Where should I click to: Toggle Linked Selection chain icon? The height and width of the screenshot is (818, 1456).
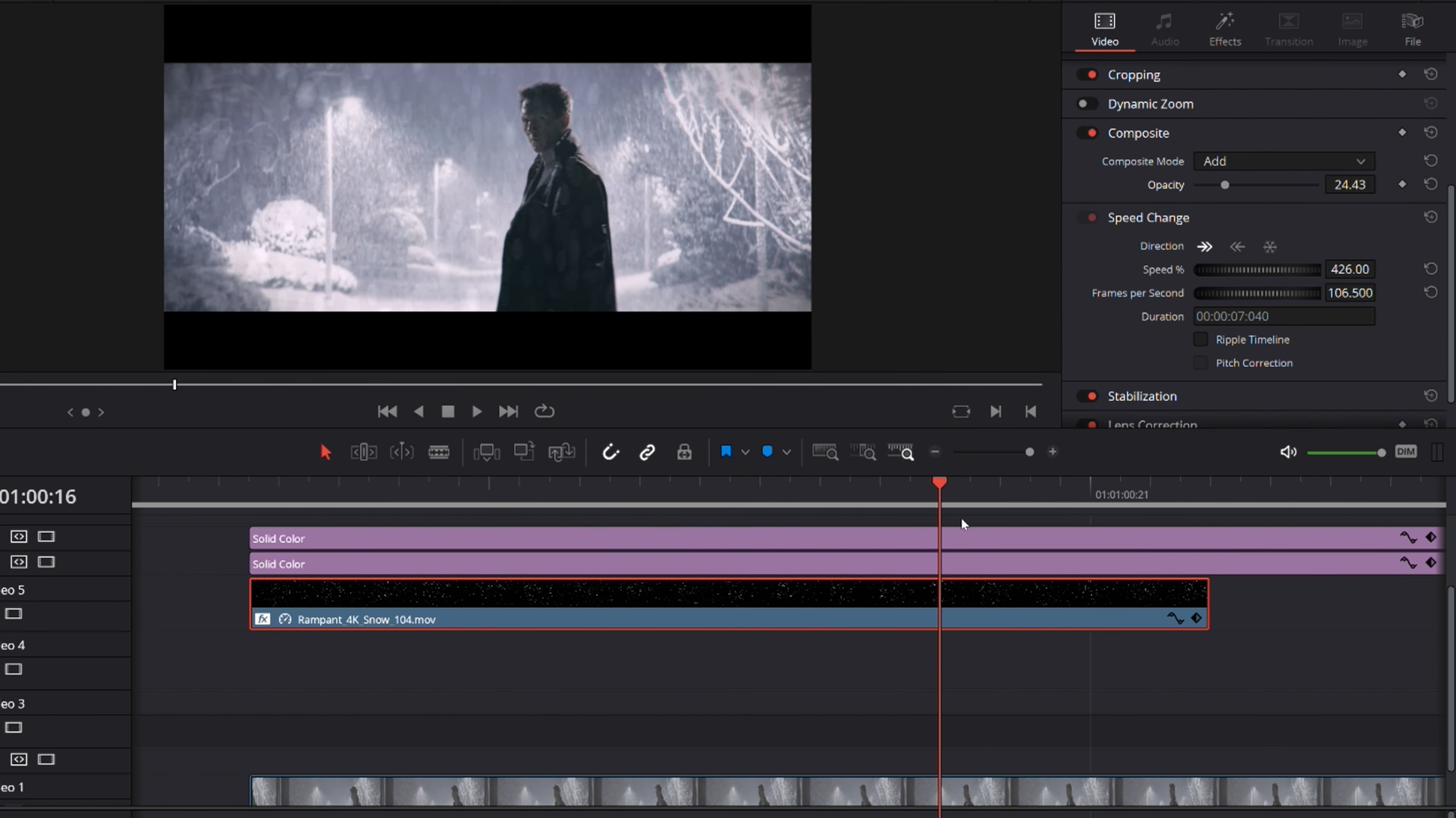[x=647, y=453]
